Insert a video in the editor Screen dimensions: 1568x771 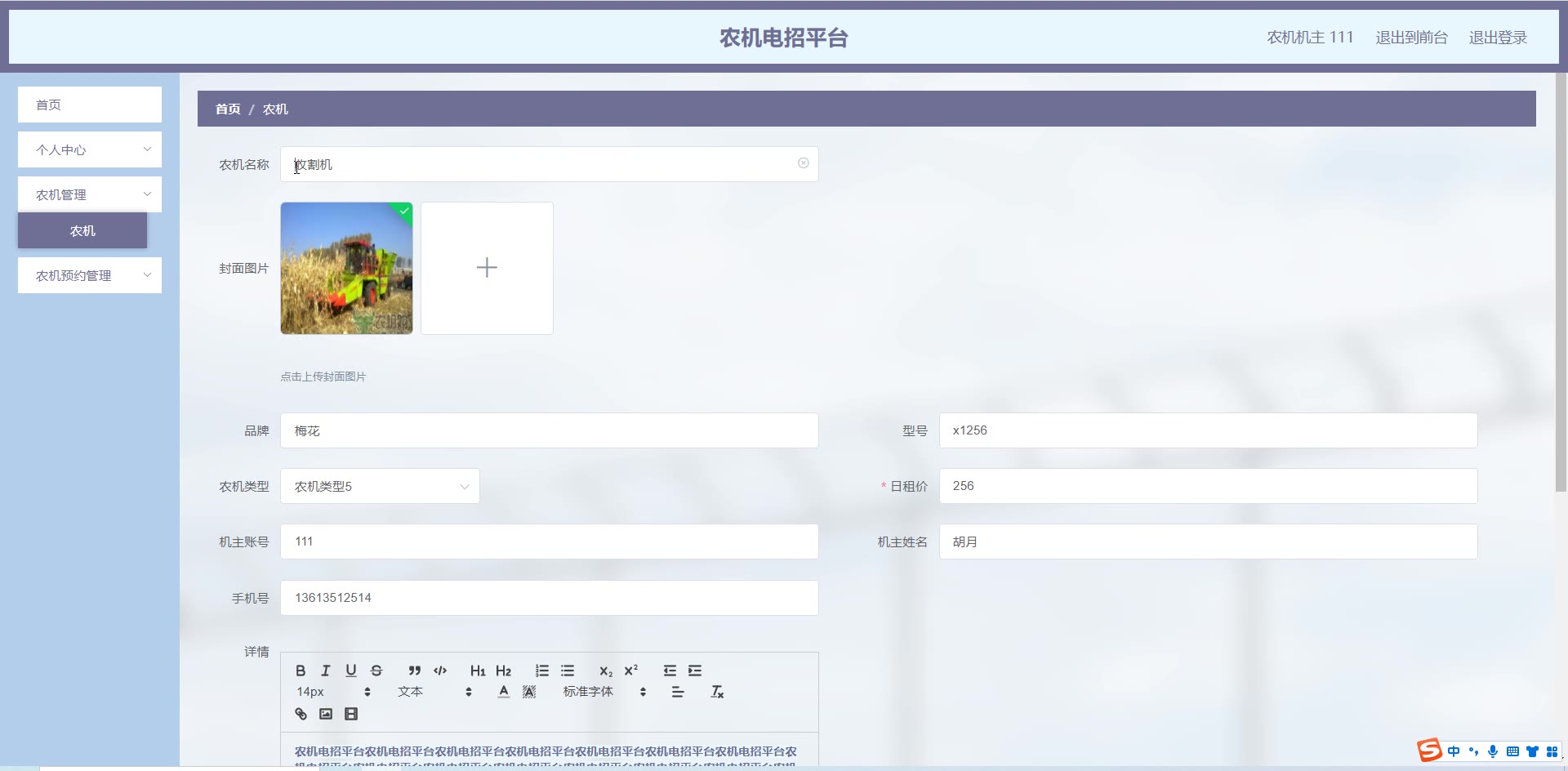pos(351,714)
